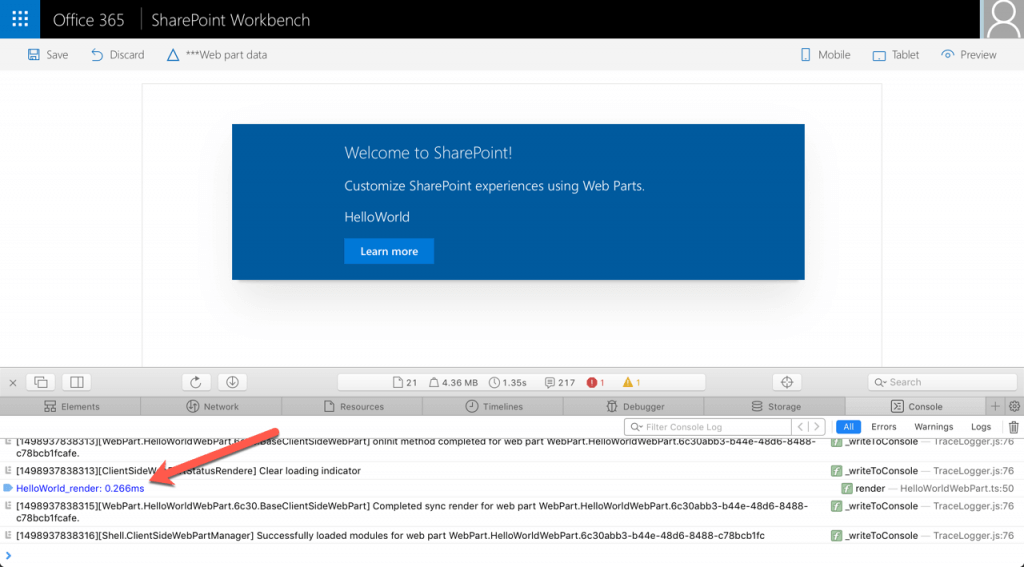Switch to Mobile preview
Image resolution: width=1024 pixels, height=567 pixels.
[x=825, y=55]
